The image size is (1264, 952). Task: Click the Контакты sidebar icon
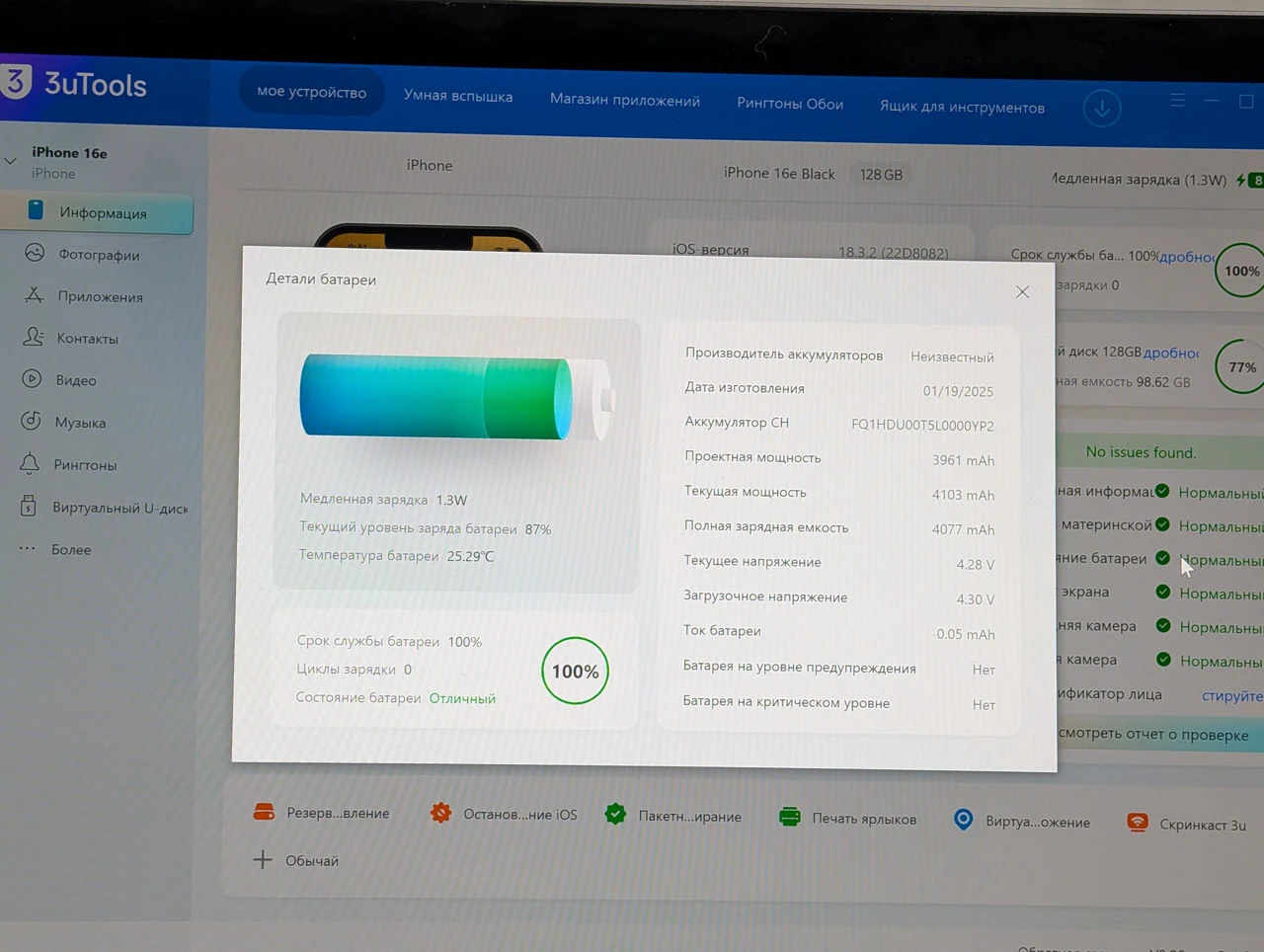[x=34, y=337]
